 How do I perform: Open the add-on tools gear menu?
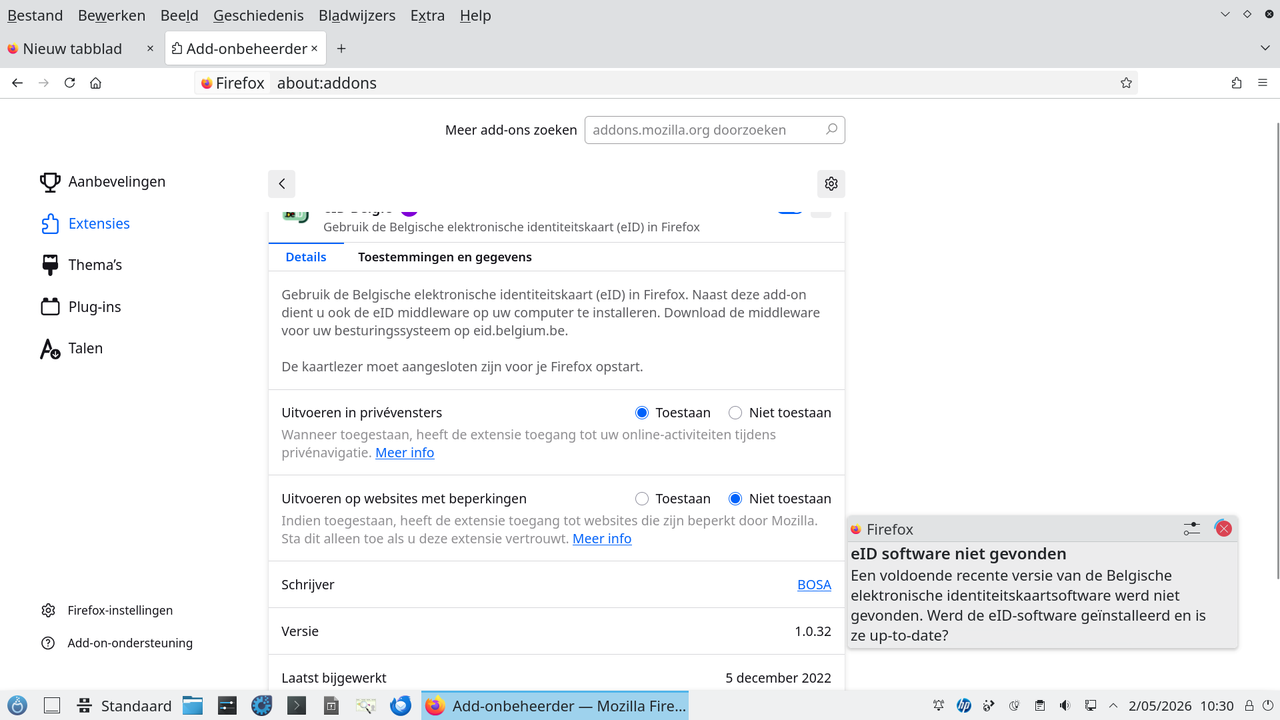(831, 184)
